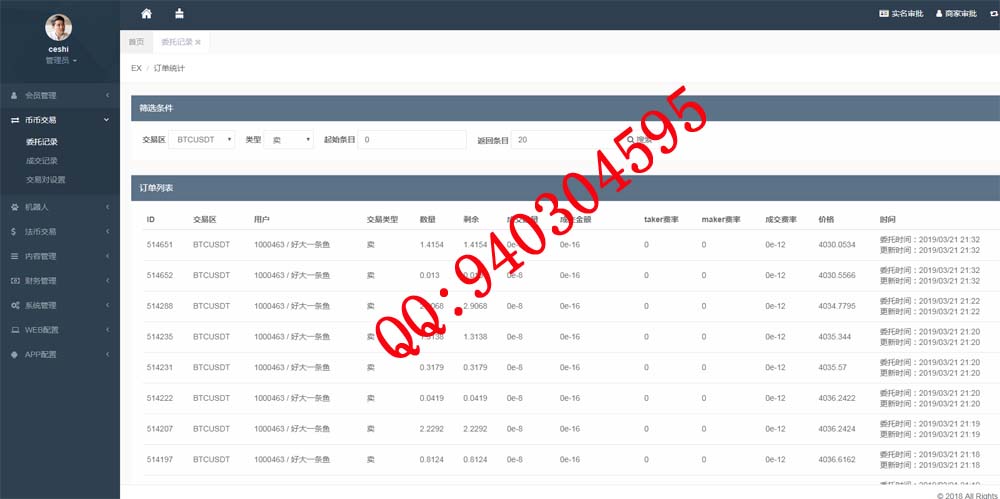The height and width of the screenshot is (499, 1000).
Task: Click the home icon in top bar
Action: [147, 14]
